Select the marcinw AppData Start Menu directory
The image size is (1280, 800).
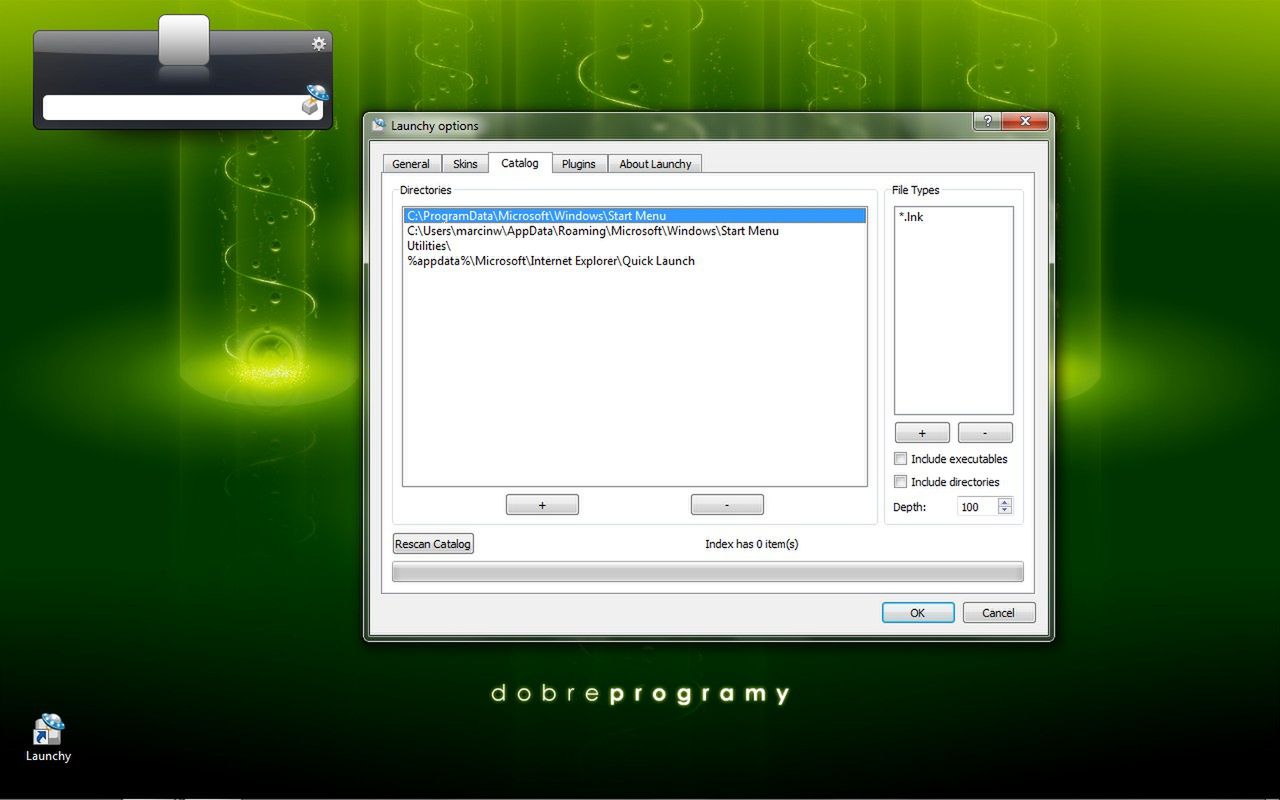[x=635, y=231]
